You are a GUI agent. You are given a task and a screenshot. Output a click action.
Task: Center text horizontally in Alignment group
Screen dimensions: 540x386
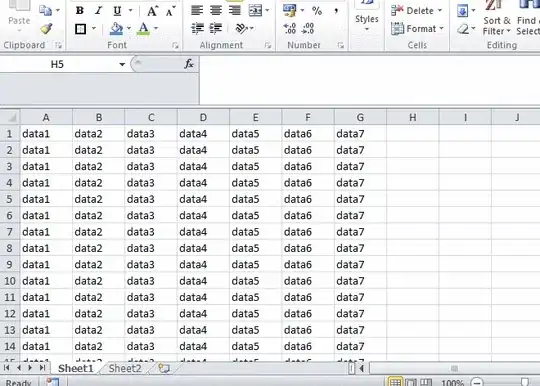point(216,11)
